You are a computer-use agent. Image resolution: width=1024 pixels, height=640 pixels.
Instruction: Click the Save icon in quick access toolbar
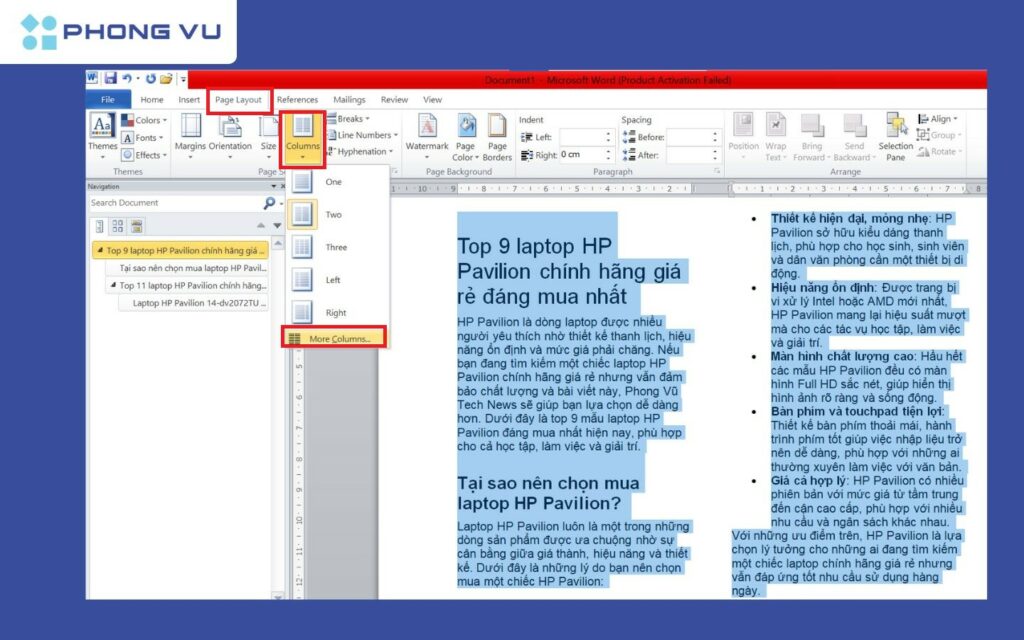(x=110, y=79)
